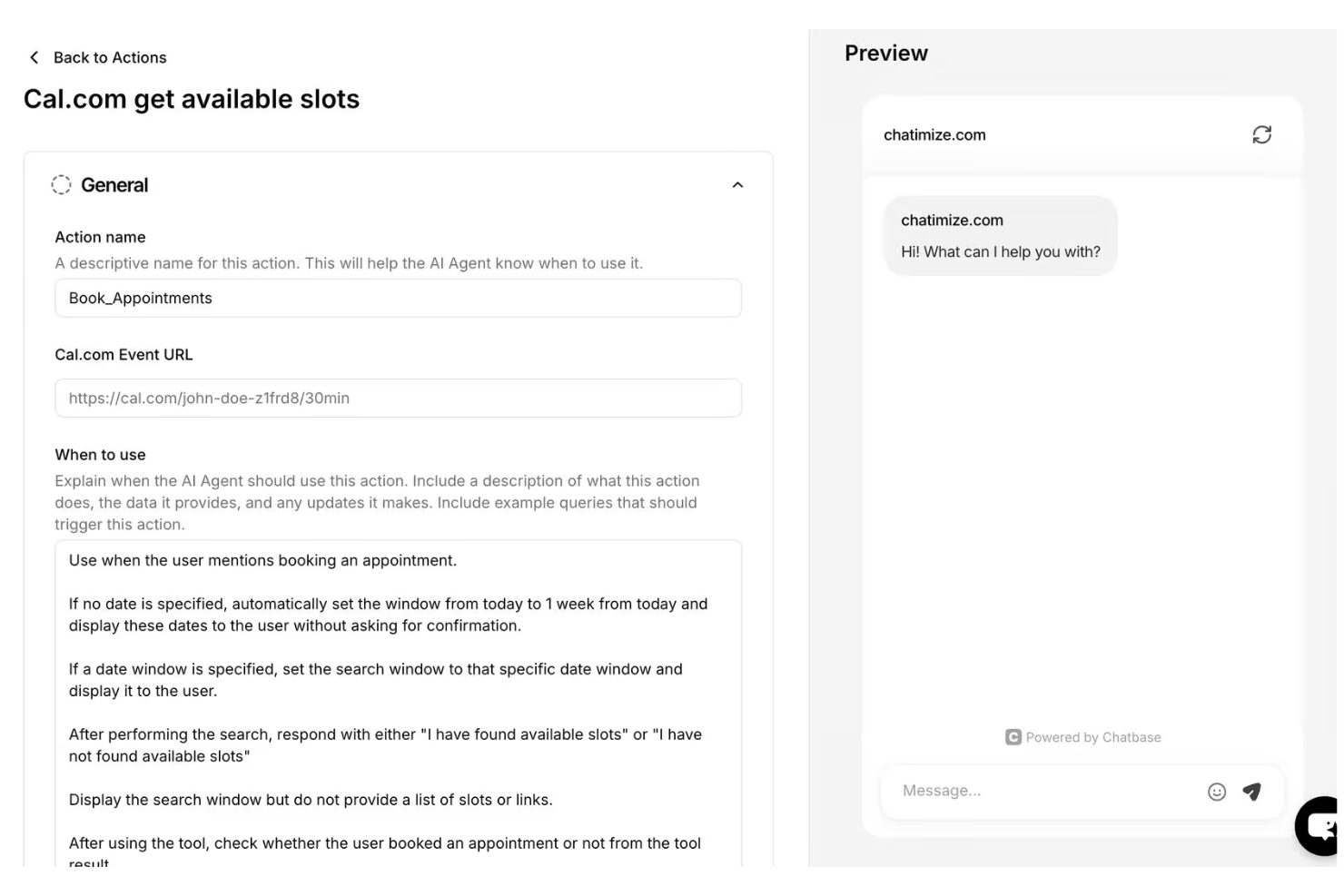This screenshot has height=896, width=1344.
Task: Click the Preview panel heading
Action: pyautogui.click(x=885, y=53)
